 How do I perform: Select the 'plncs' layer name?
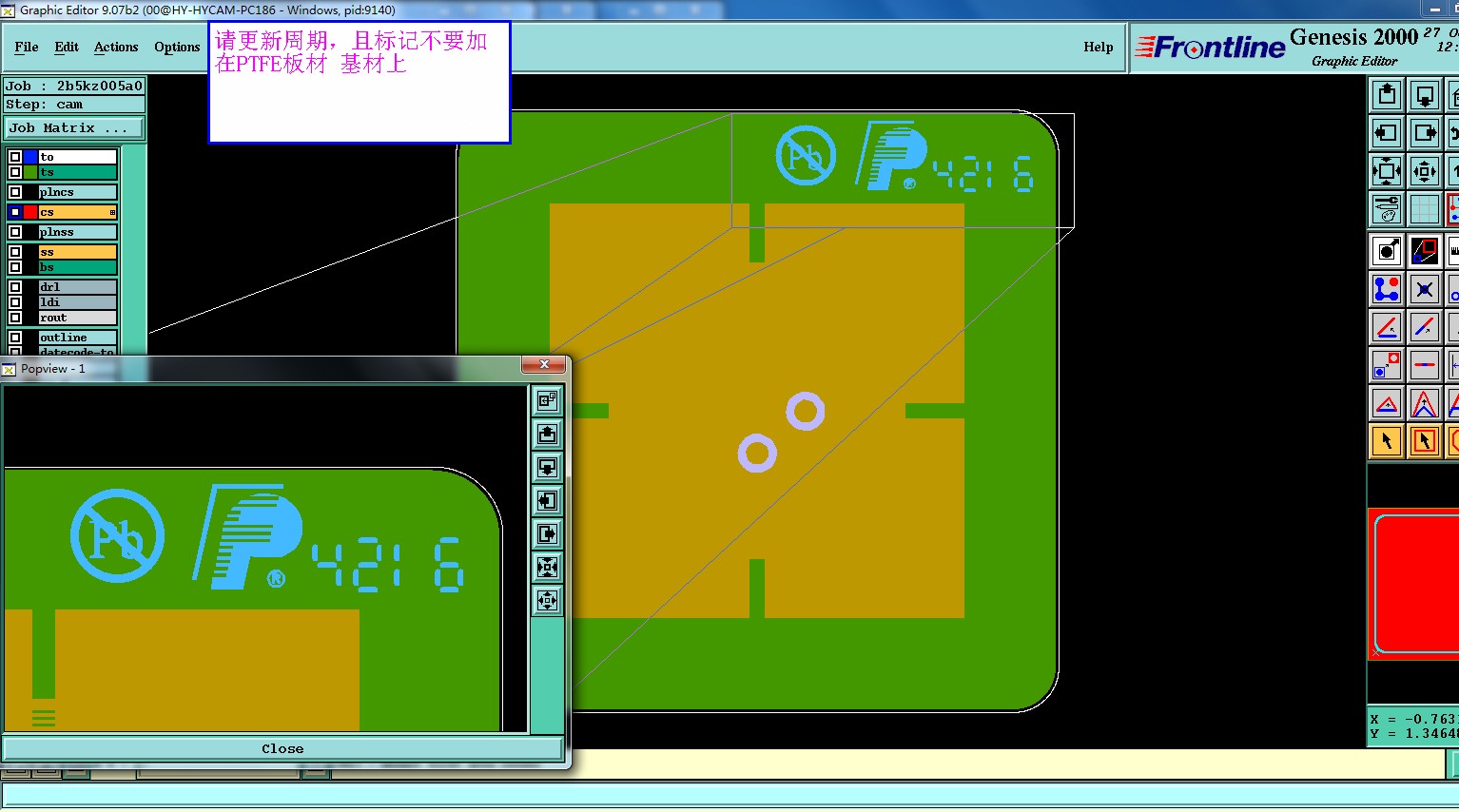pyautogui.click(x=78, y=192)
